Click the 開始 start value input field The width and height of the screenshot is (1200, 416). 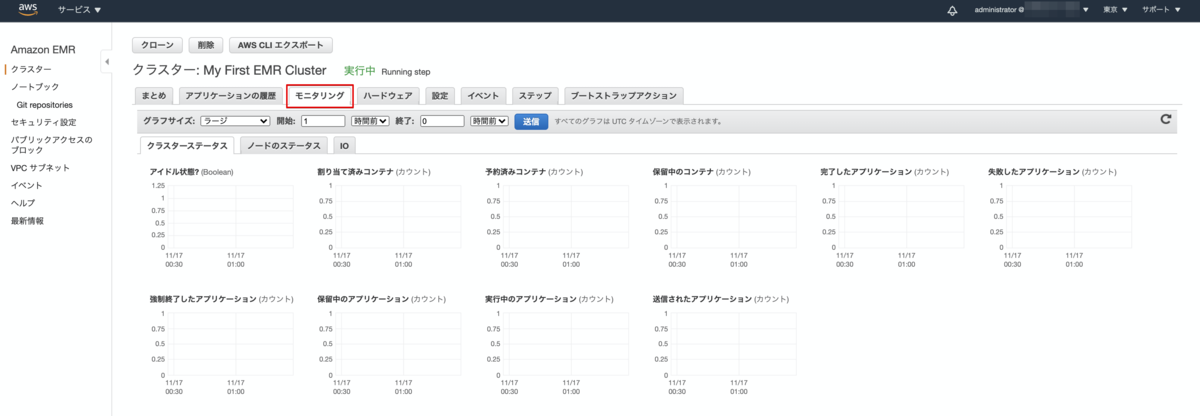tap(323, 121)
